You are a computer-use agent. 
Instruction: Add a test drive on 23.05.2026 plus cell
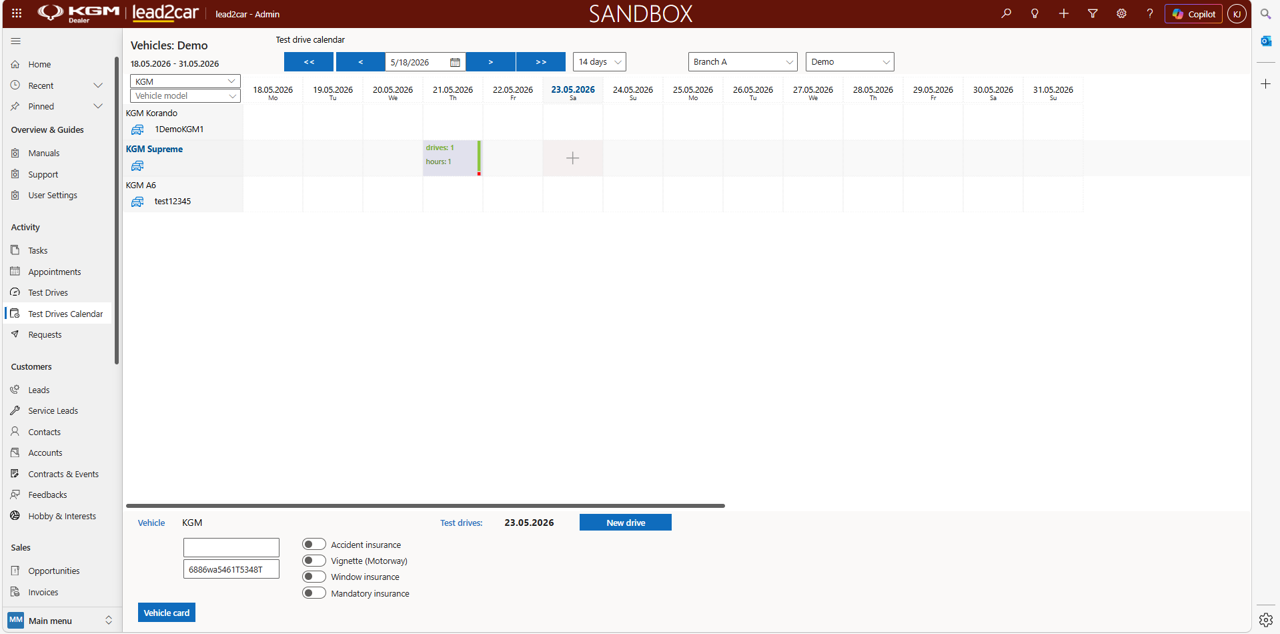(572, 158)
